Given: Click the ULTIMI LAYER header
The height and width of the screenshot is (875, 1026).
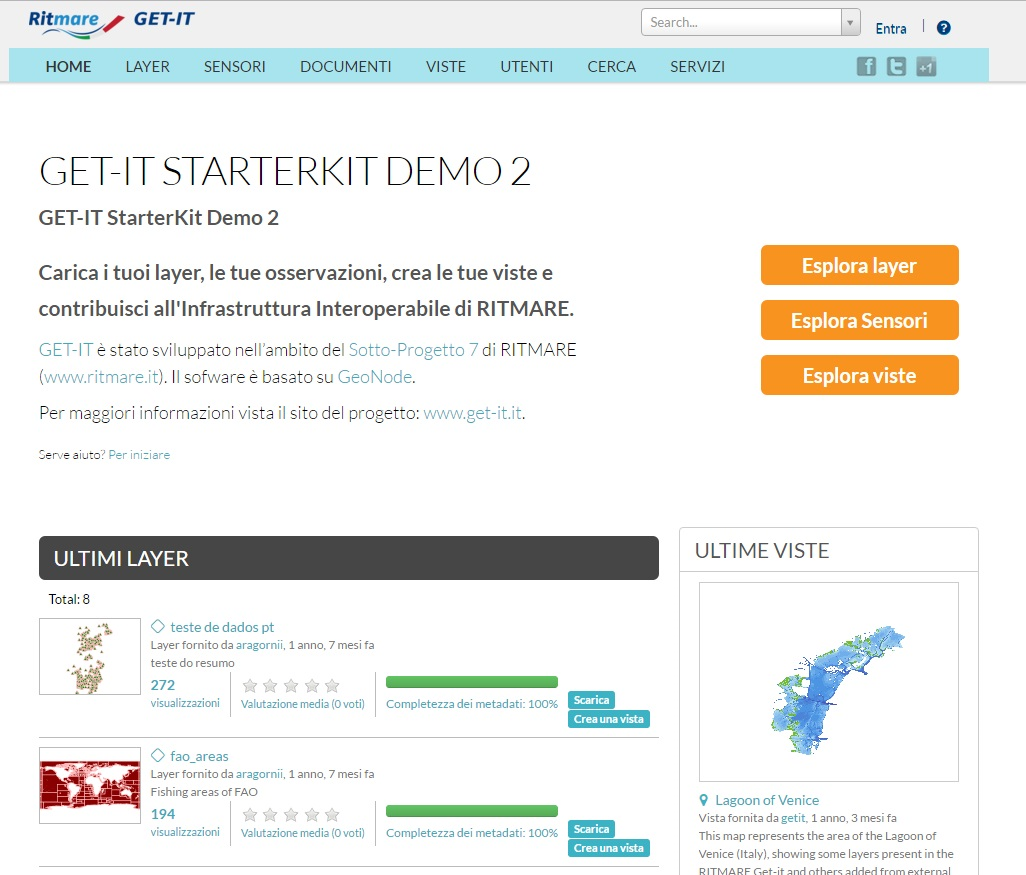Looking at the screenshot, I should pos(349,558).
